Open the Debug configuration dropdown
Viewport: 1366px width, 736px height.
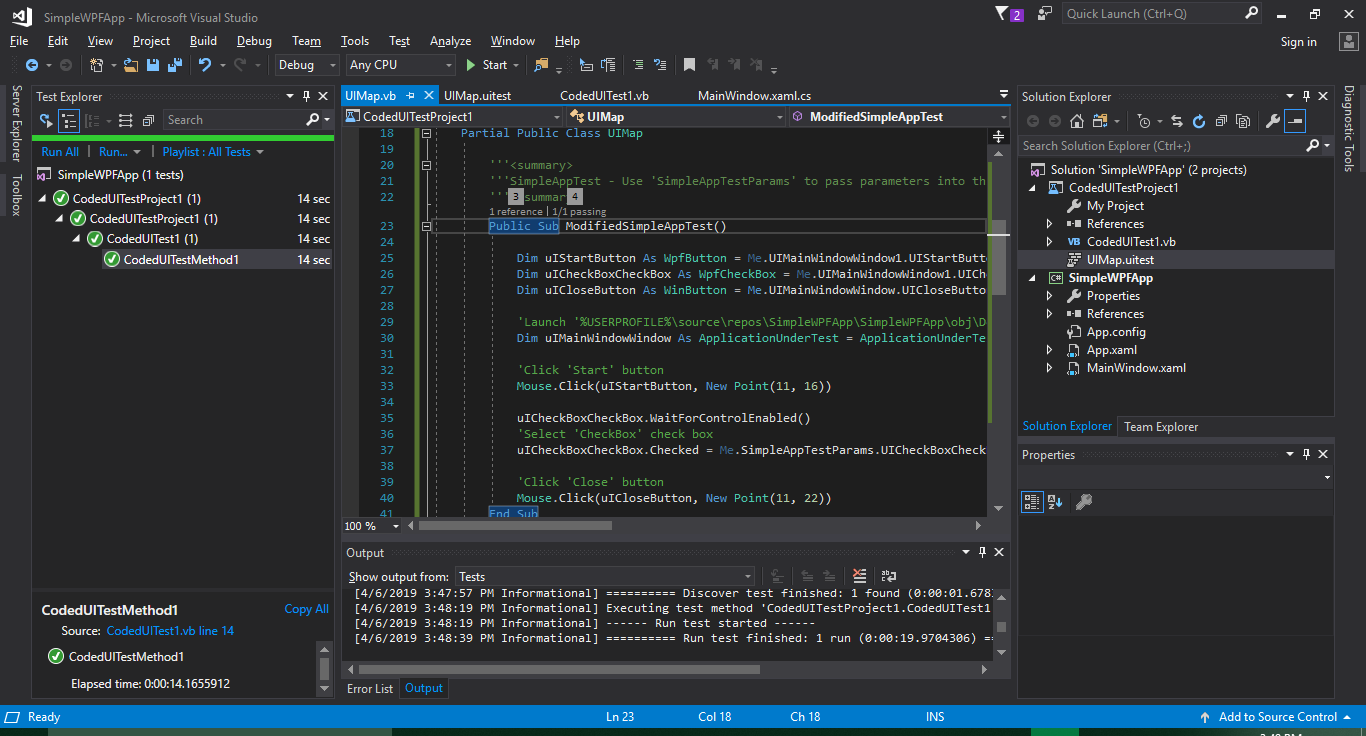tap(307, 65)
